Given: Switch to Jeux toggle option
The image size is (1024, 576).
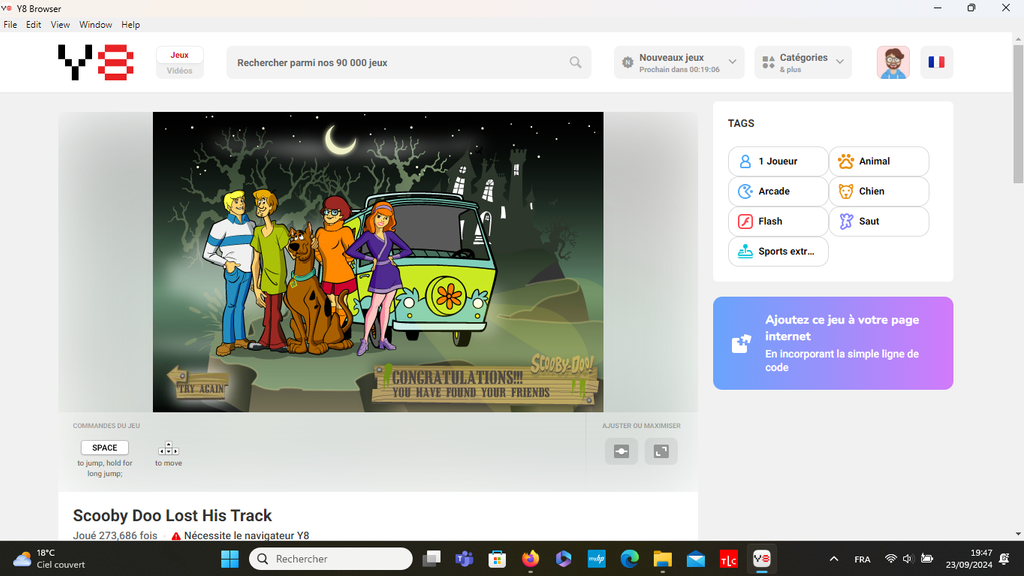Looking at the screenshot, I should [180, 55].
